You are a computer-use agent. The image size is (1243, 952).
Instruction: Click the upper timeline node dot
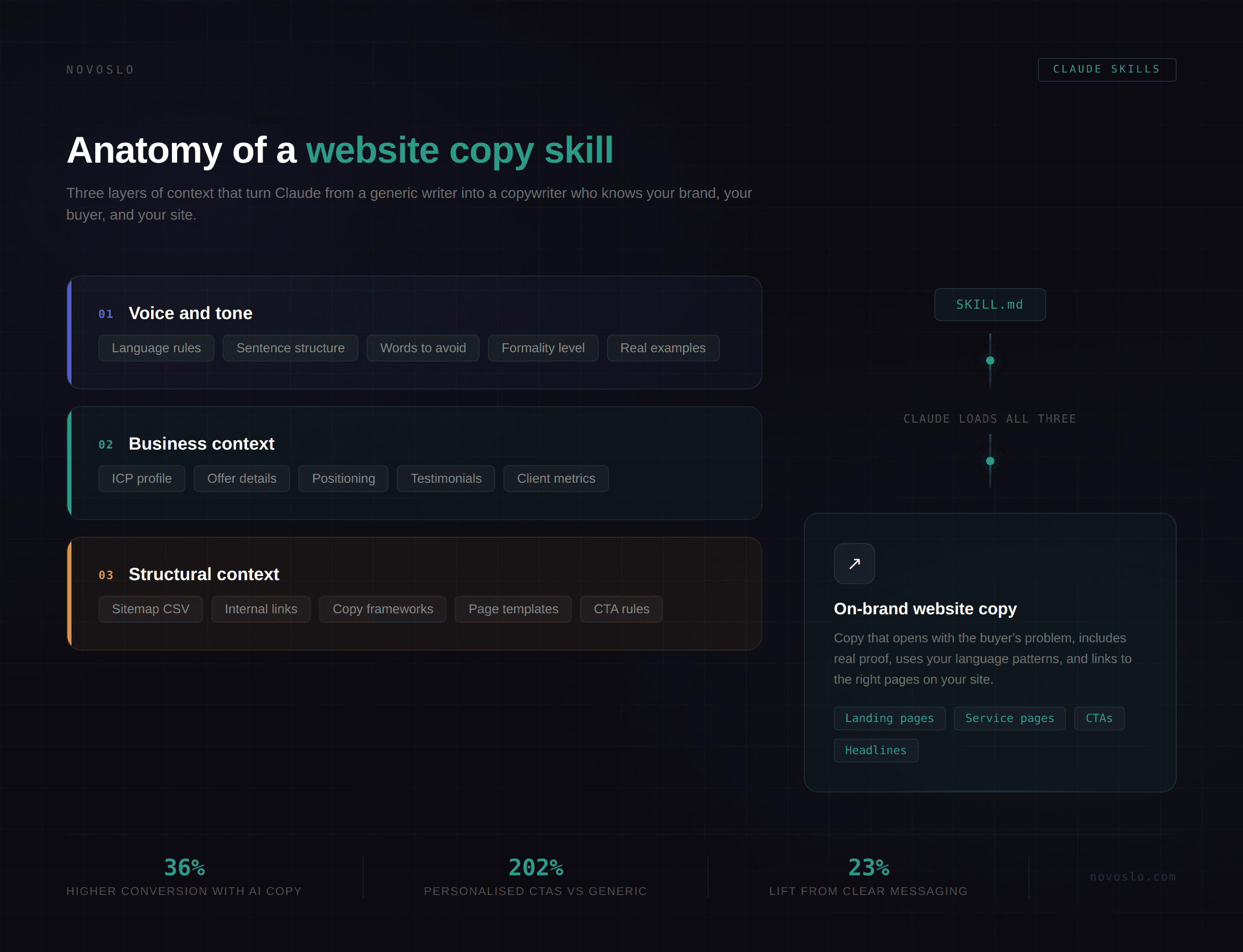(990, 360)
